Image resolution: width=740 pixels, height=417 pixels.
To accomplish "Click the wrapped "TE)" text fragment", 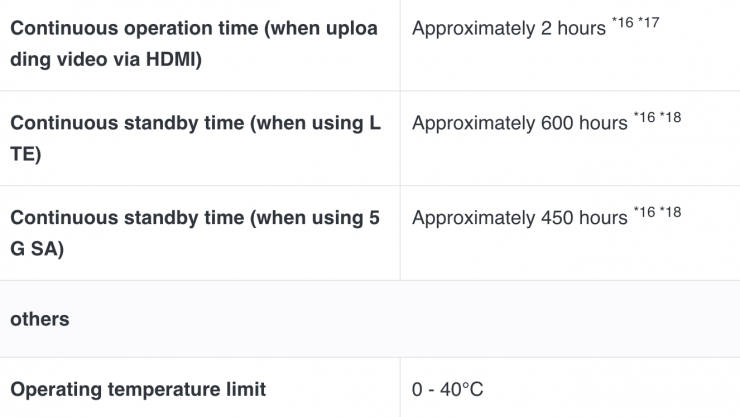I will point(25,155).
